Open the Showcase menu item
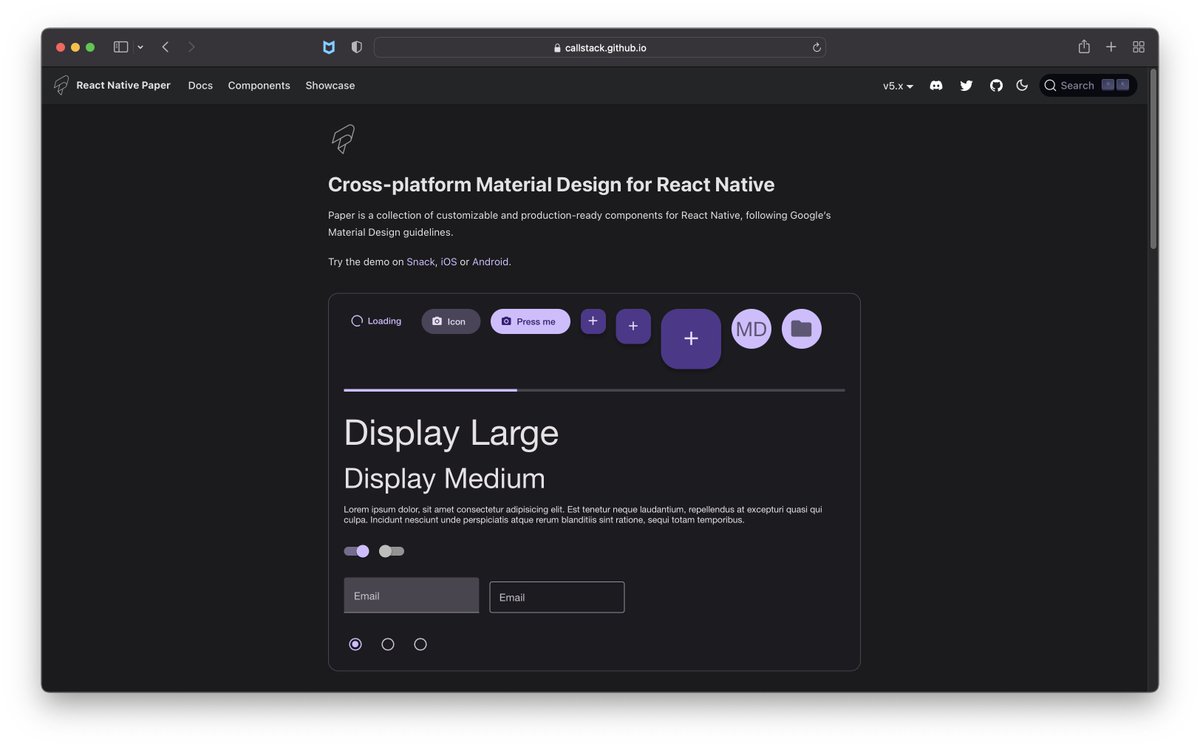This screenshot has height=747, width=1200. [x=330, y=86]
